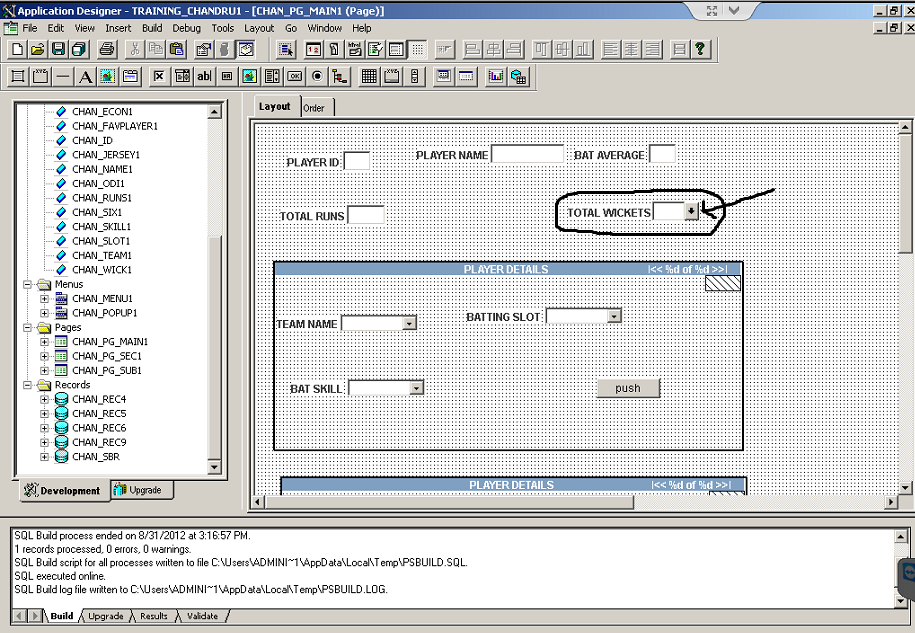The height and width of the screenshot is (633, 915).
Task: Select the Check Box control tool
Action: coord(158,76)
